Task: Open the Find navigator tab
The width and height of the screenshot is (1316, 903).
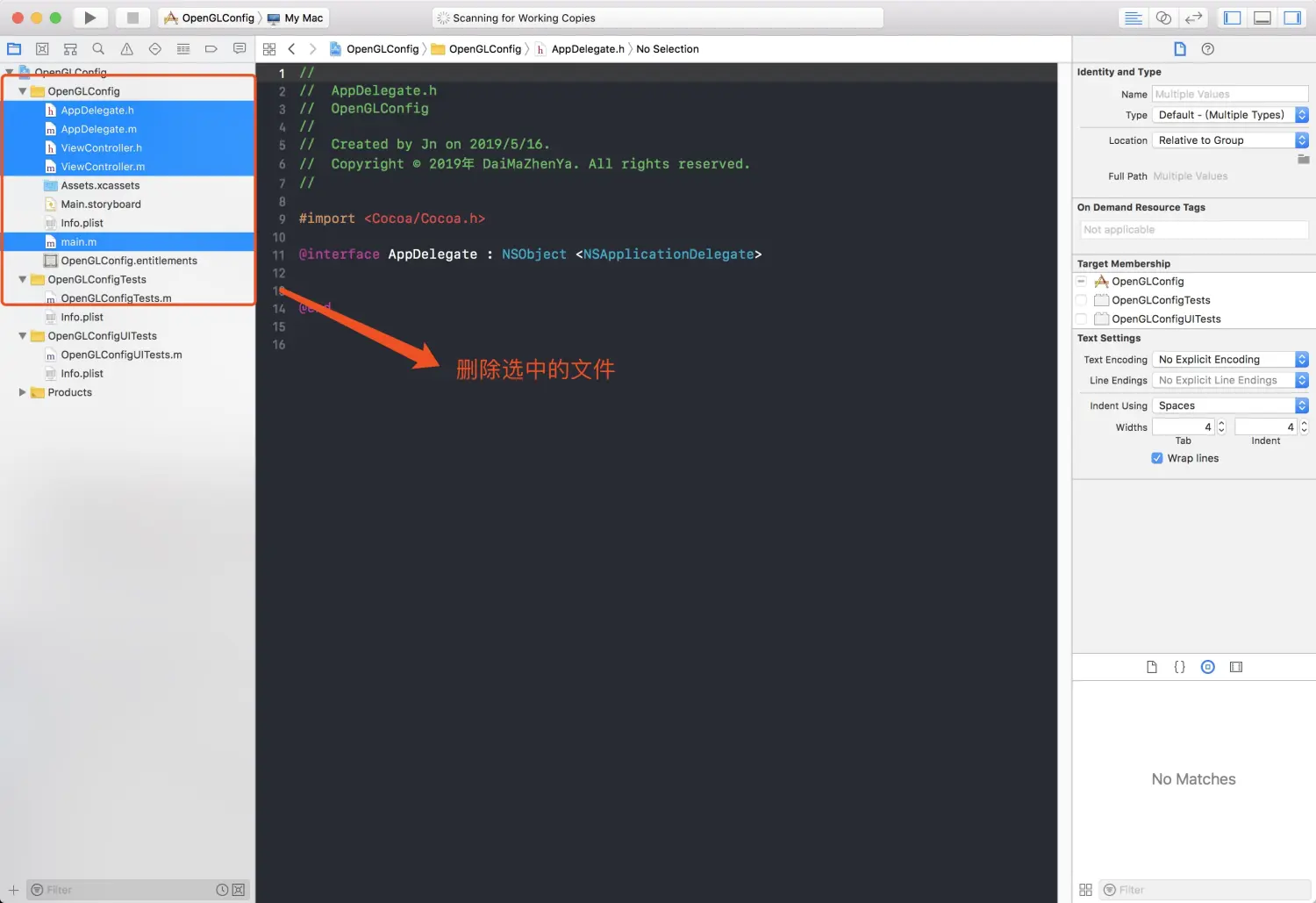Action: click(98, 49)
